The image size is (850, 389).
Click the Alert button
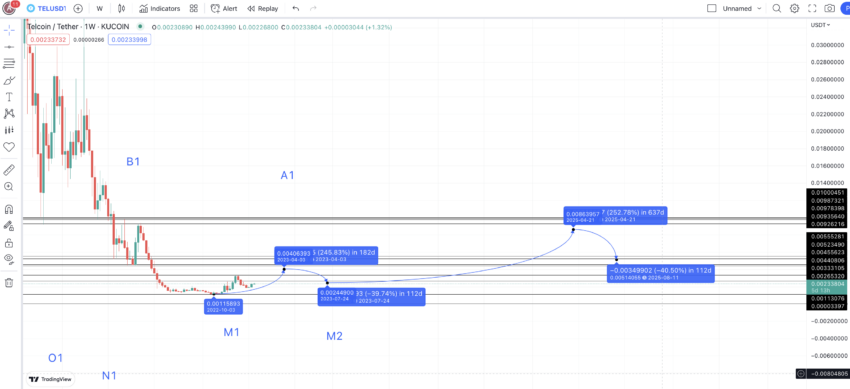tap(224, 9)
